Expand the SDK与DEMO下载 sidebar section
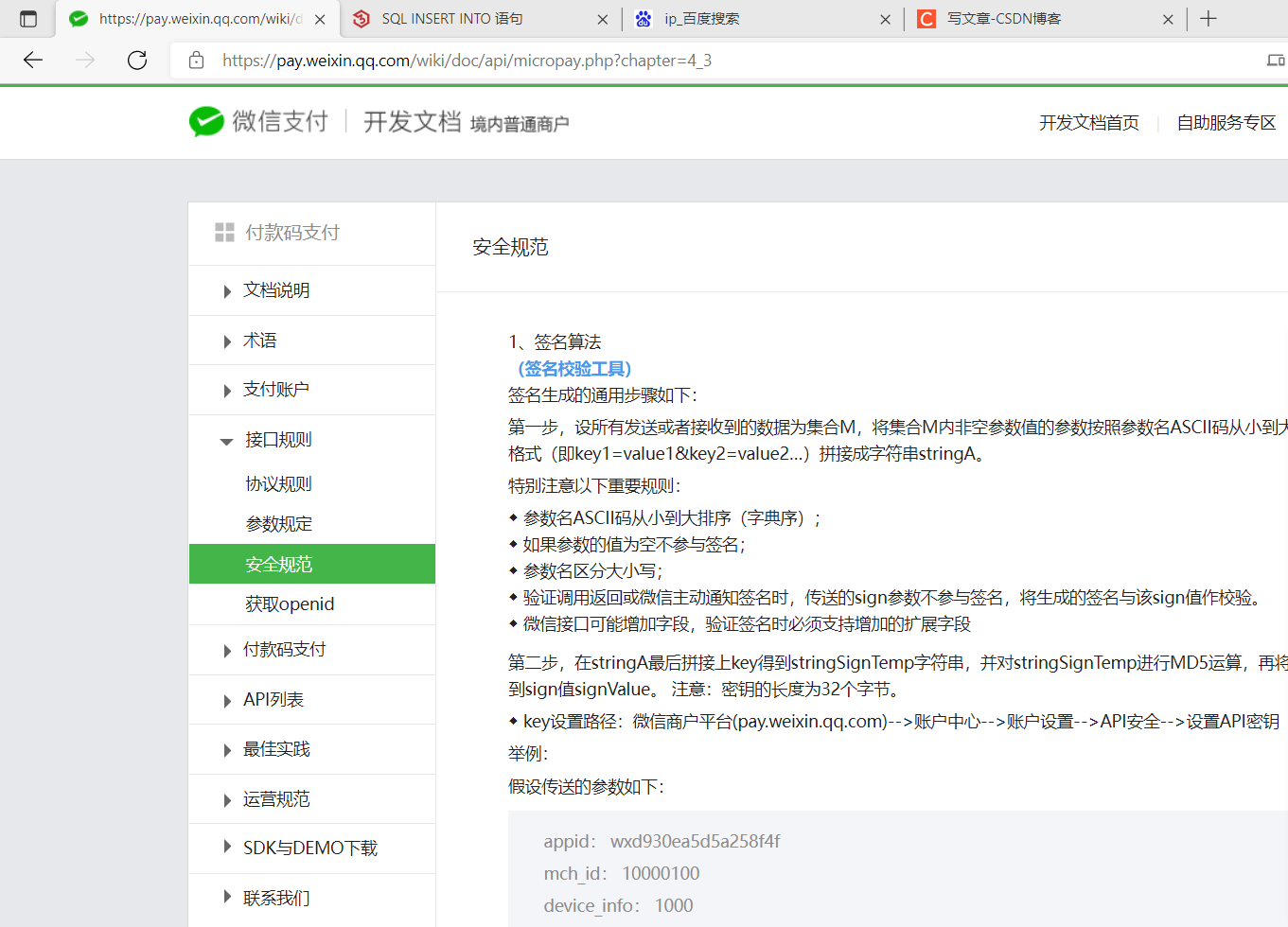This screenshot has width=1288, height=927. [312, 848]
